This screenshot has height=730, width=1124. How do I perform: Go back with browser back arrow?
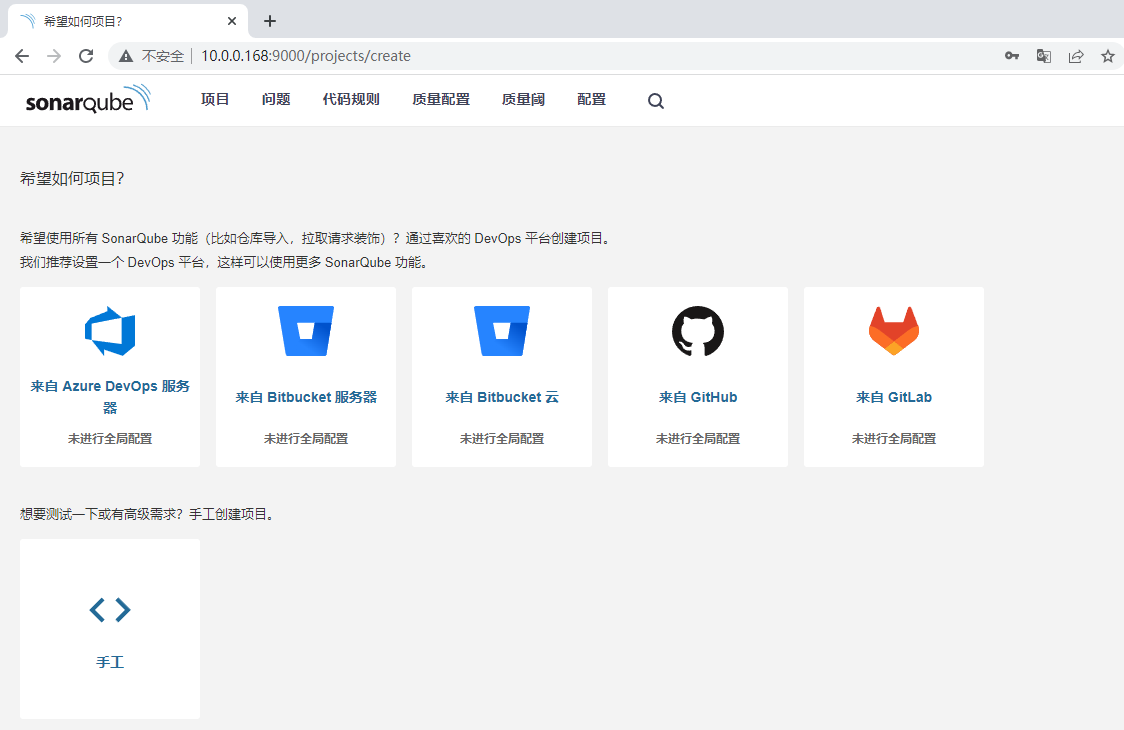[22, 56]
